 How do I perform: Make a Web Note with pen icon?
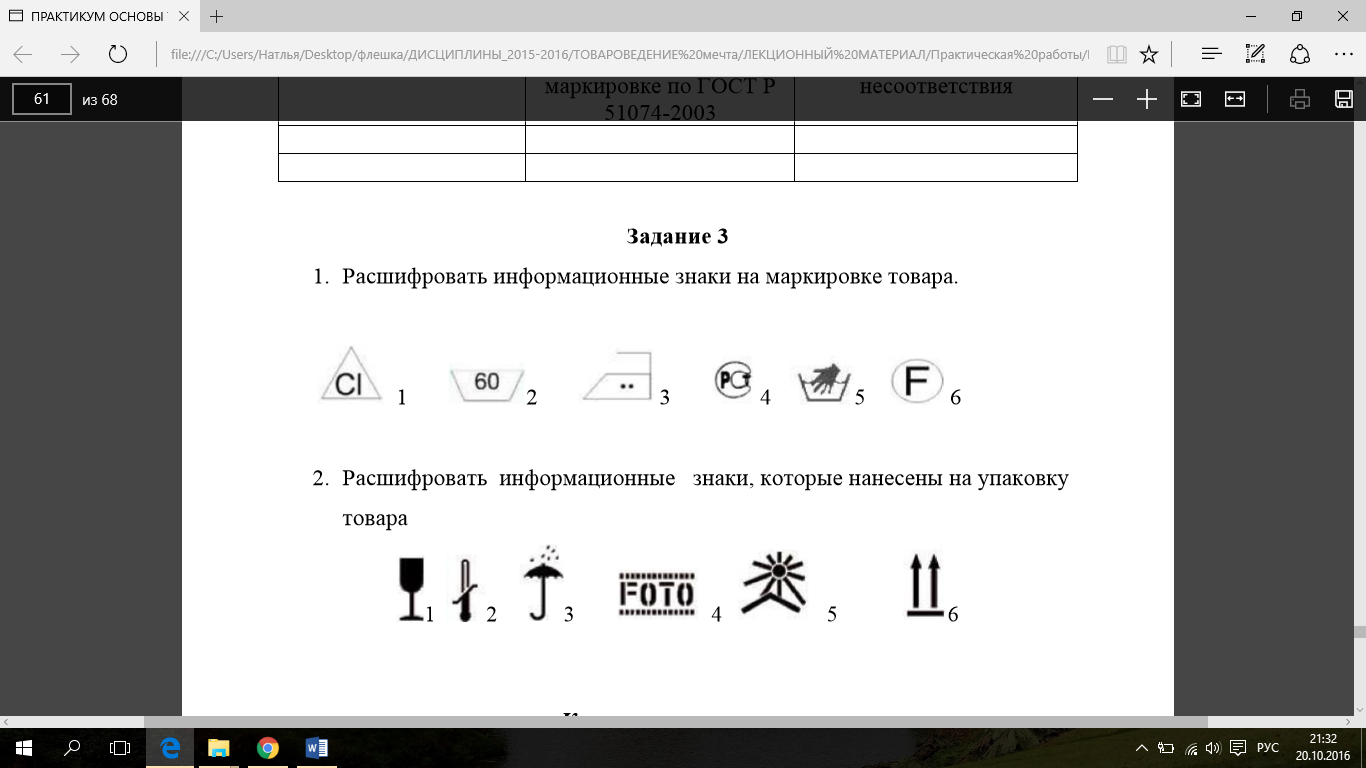point(1255,54)
